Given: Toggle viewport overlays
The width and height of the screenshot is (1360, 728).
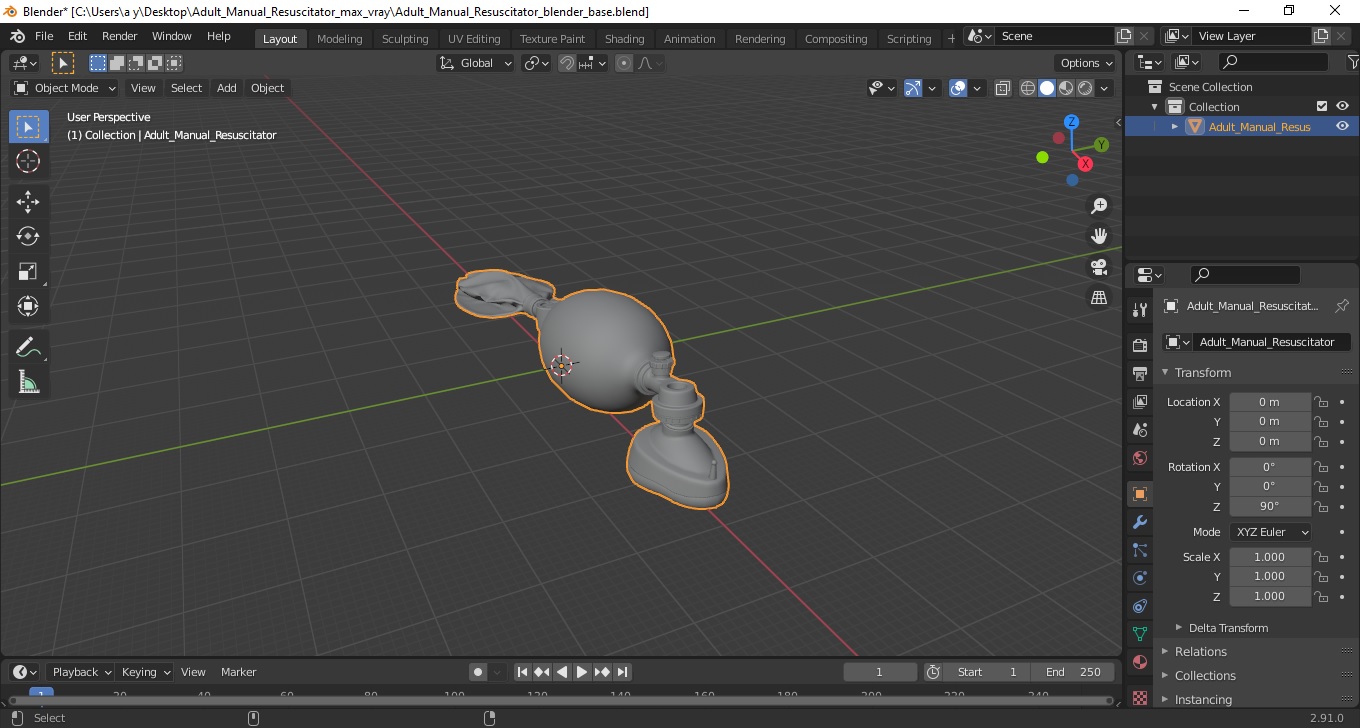Looking at the screenshot, I should point(958,88).
